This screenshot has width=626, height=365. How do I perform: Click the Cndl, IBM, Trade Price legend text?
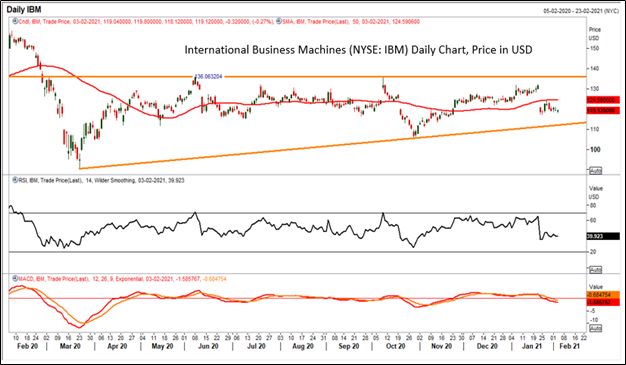[146, 22]
